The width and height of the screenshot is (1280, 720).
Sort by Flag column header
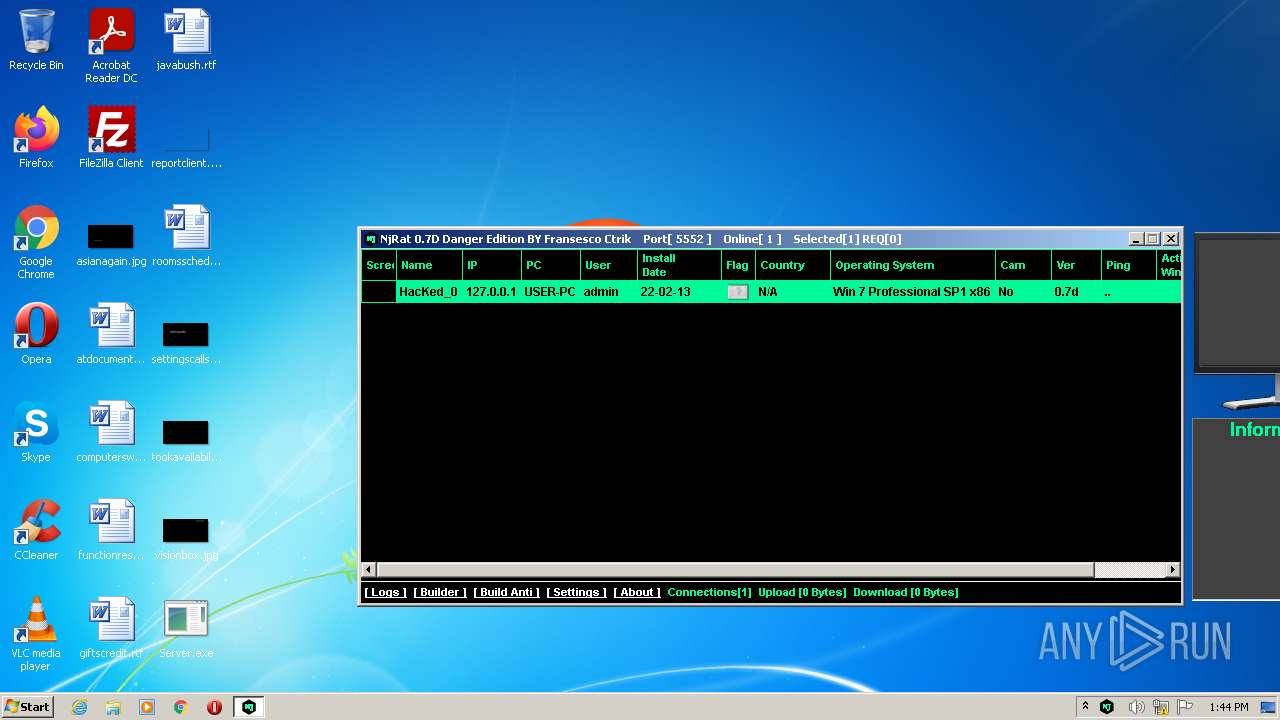pyautogui.click(x=738, y=265)
